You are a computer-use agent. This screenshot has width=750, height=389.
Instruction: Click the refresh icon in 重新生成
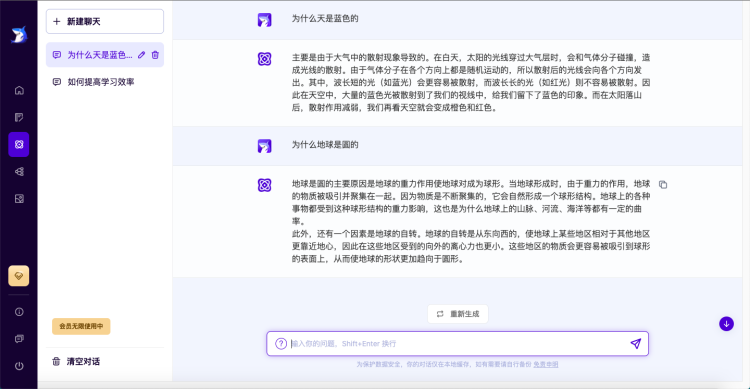(440, 314)
